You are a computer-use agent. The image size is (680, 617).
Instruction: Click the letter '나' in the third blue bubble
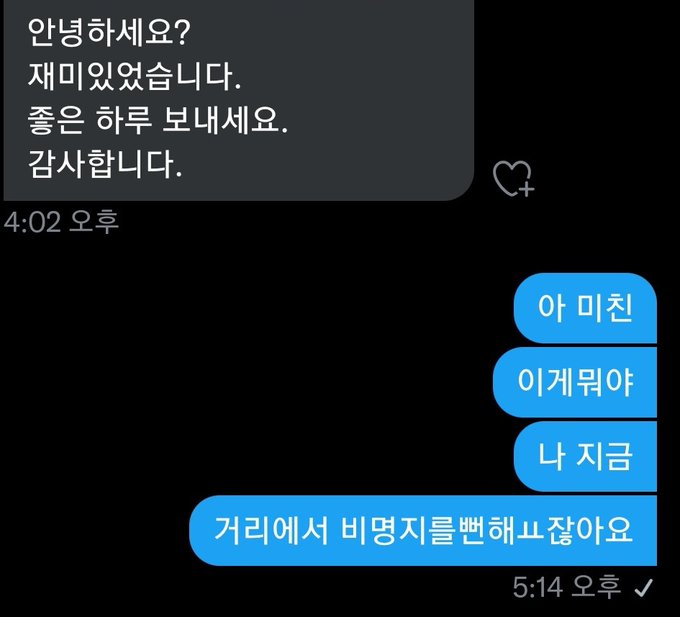(552, 456)
